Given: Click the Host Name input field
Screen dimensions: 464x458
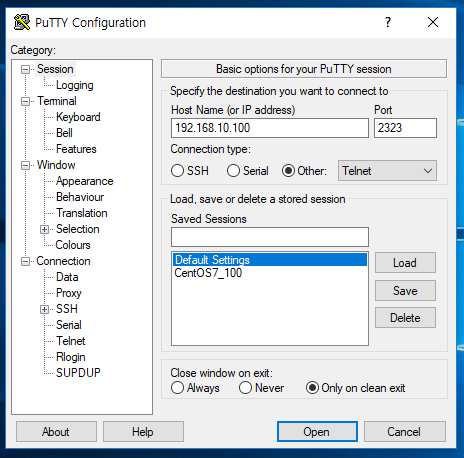Looking at the screenshot, I should tap(270, 128).
